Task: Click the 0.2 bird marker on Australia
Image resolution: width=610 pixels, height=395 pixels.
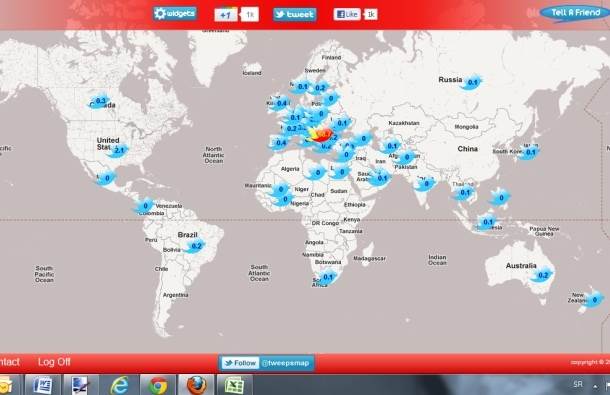Action: (542, 275)
